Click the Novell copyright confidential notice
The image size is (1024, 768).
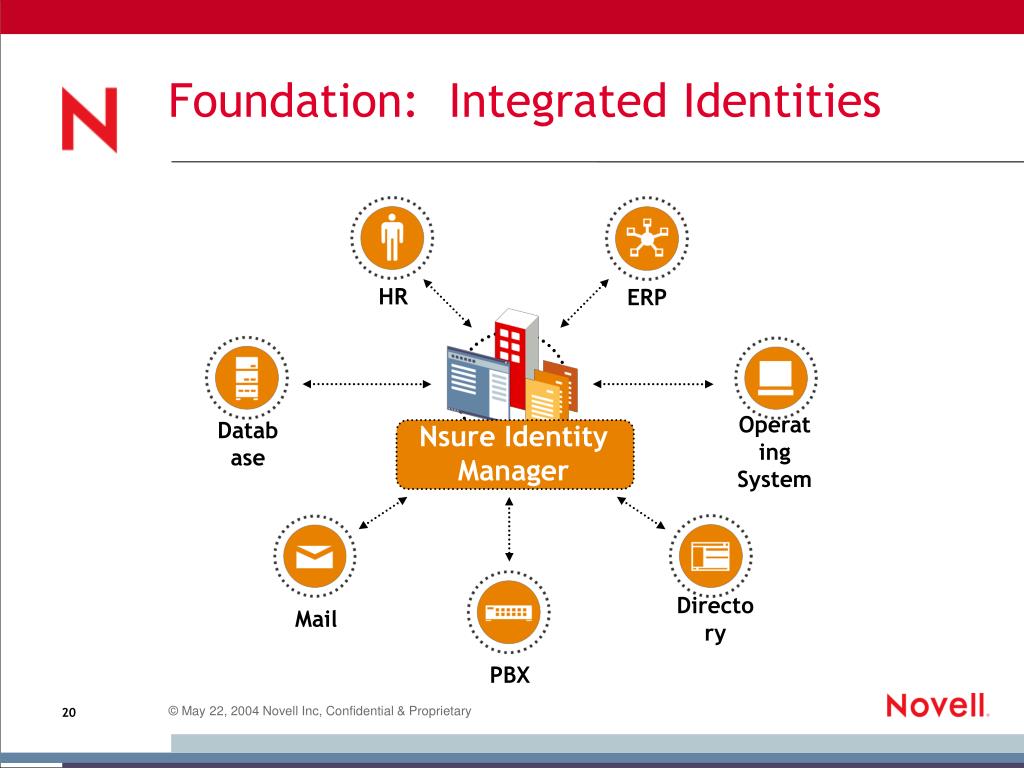point(320,711)
